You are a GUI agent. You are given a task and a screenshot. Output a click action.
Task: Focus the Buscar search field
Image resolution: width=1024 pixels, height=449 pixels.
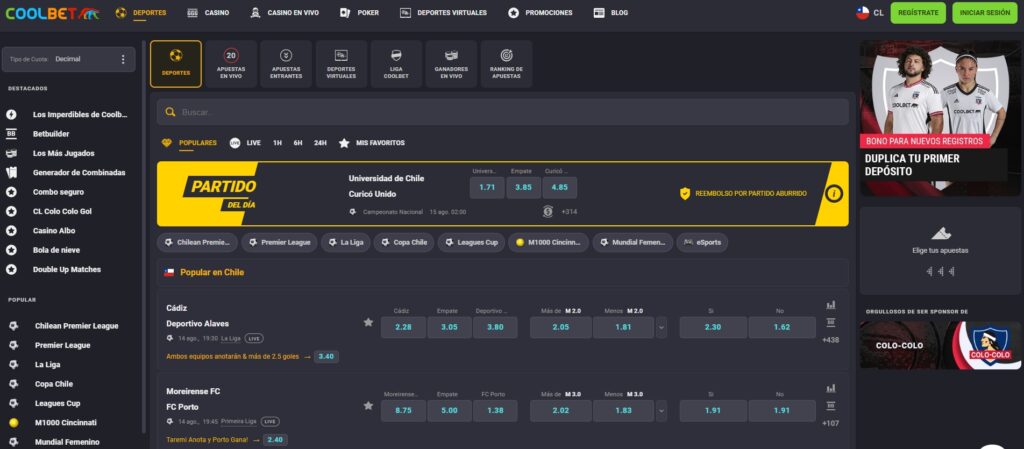pos(503,112)
